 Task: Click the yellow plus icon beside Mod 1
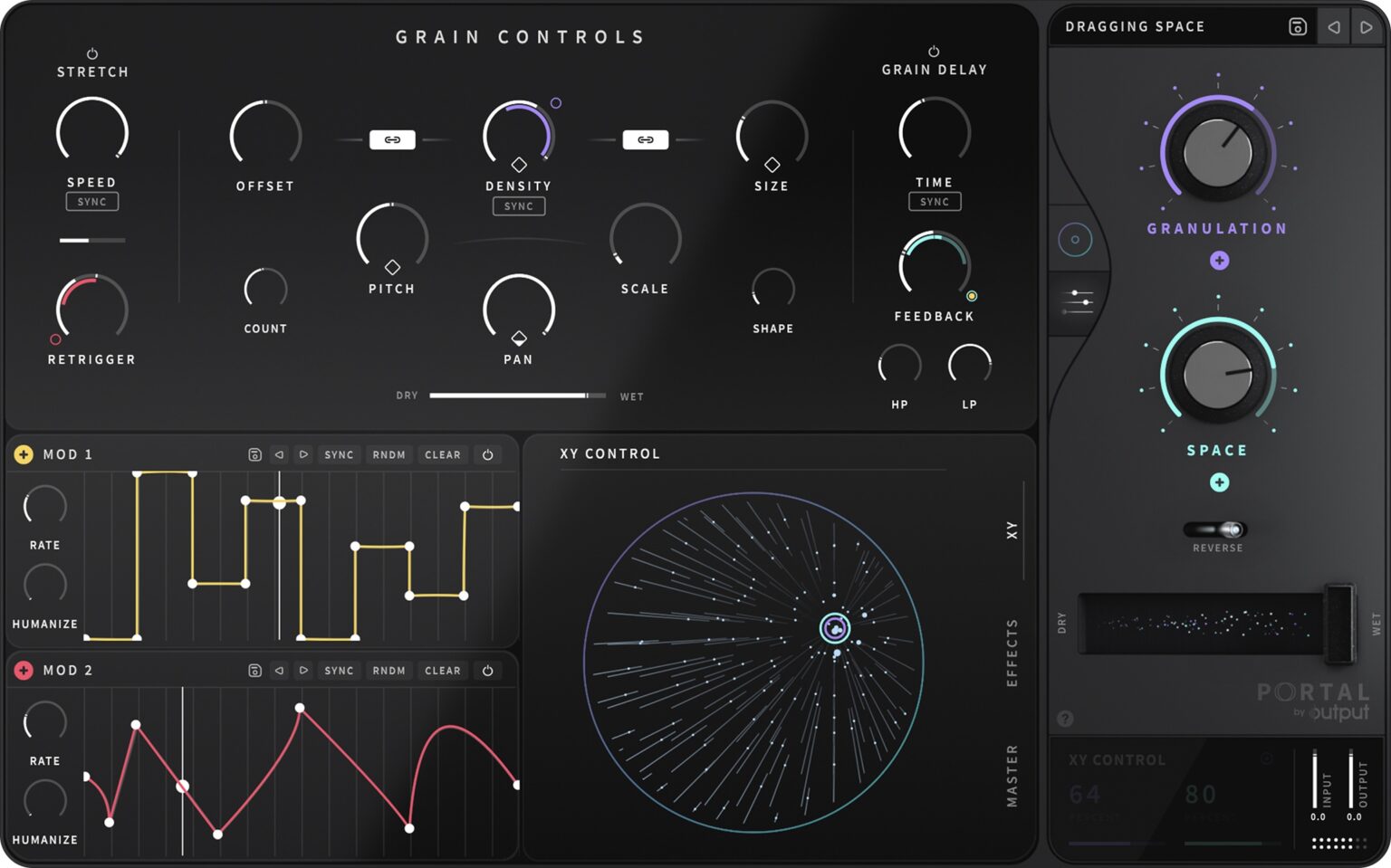[24, 454]
